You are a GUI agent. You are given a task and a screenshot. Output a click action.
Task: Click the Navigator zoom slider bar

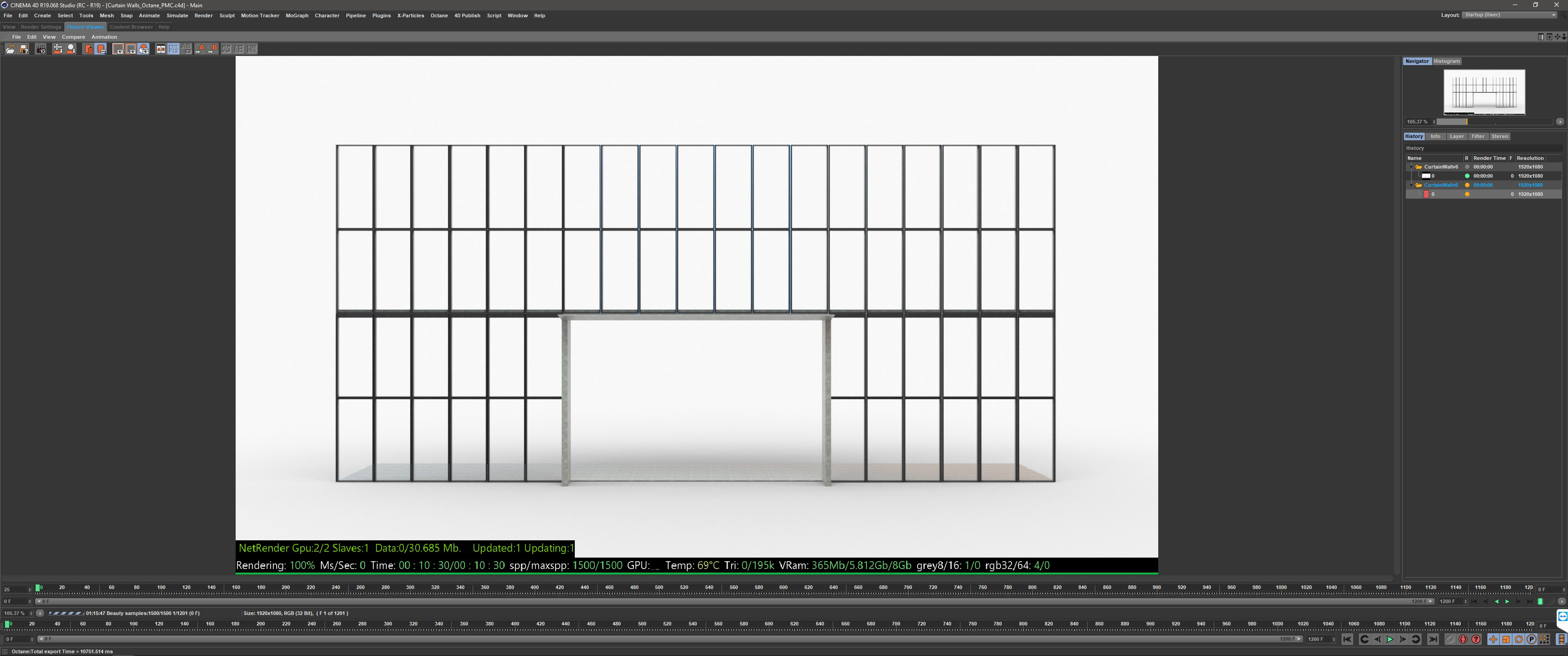(x=1493, y=122)
